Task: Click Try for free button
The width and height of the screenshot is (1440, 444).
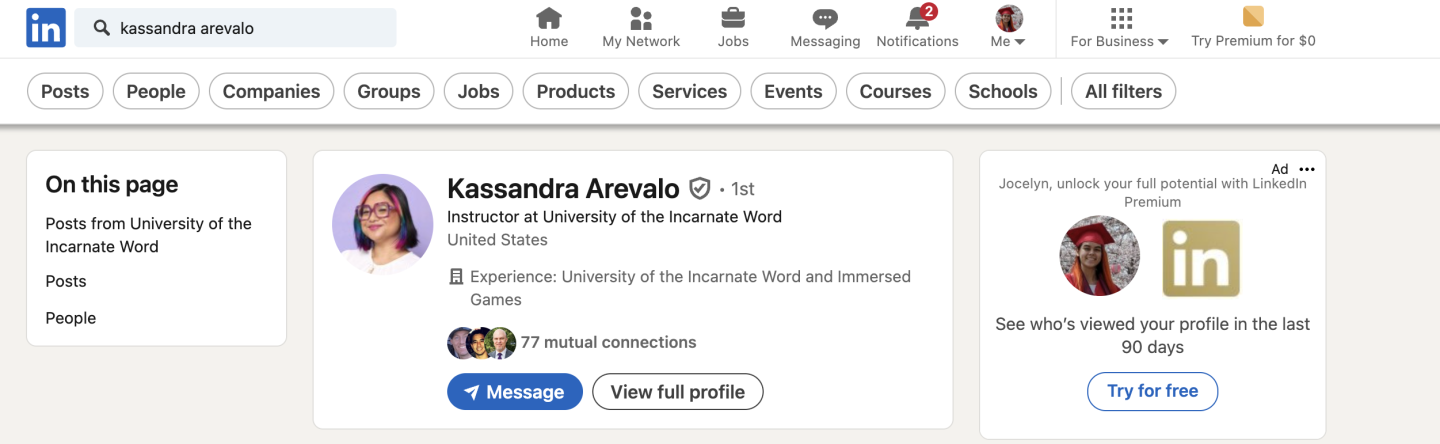Action: (x=1153, y=391)
